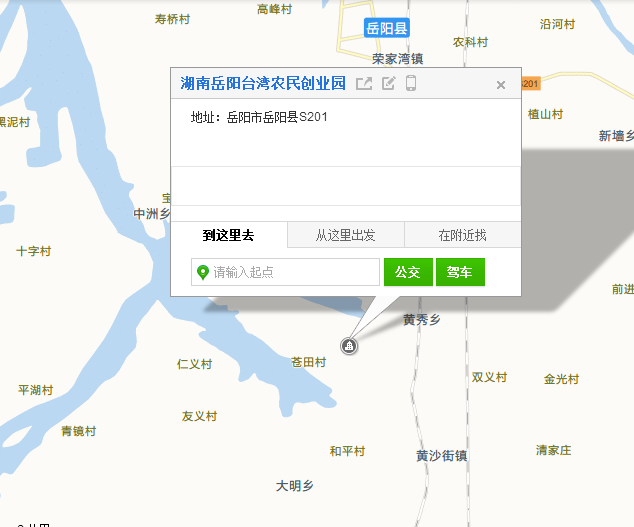Click the edit/correct info icon
This screenshot has height=527, width=634.
tap(389, 84)
